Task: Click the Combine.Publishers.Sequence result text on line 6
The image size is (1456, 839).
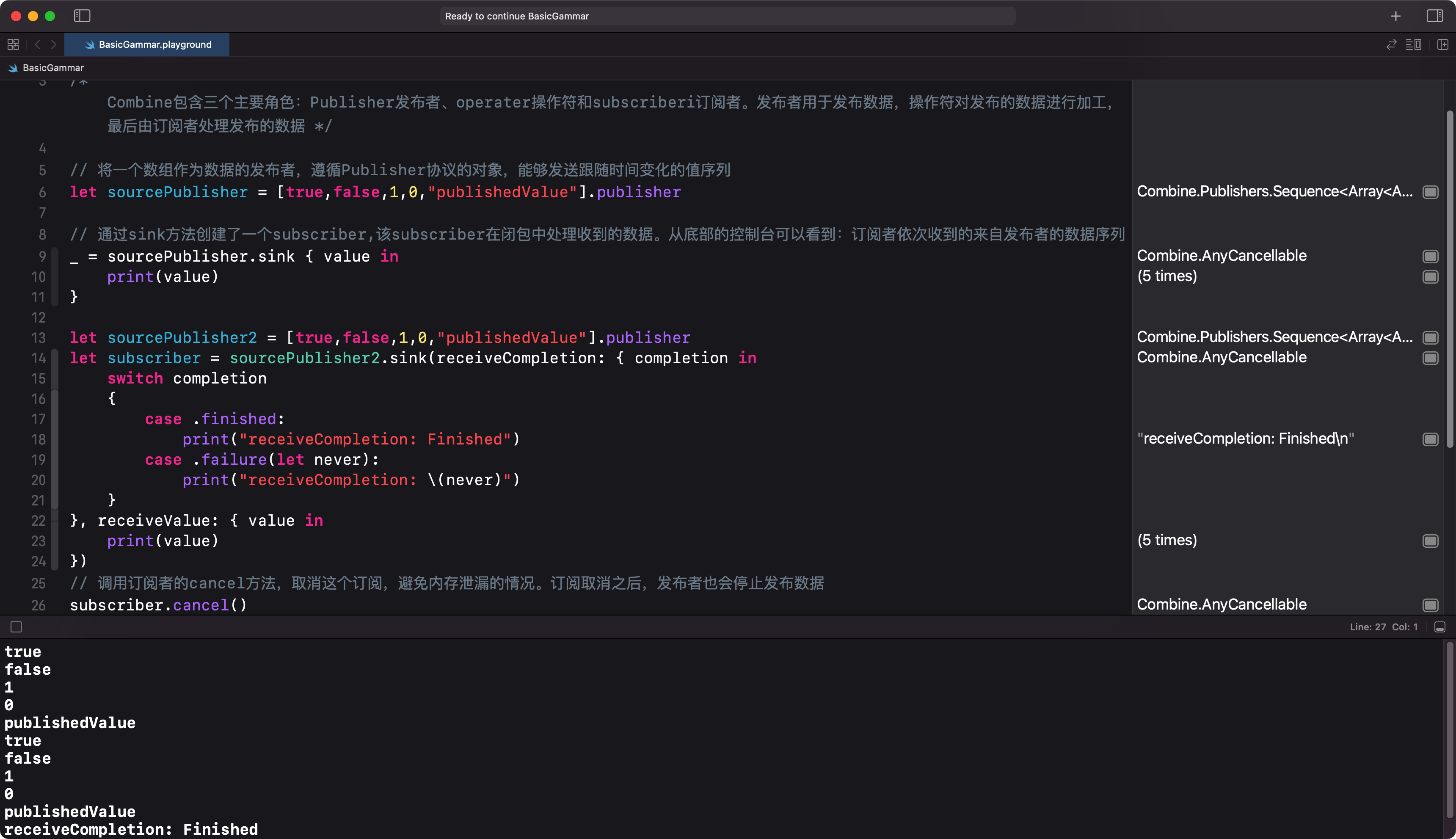Action: click(1274, 191)
